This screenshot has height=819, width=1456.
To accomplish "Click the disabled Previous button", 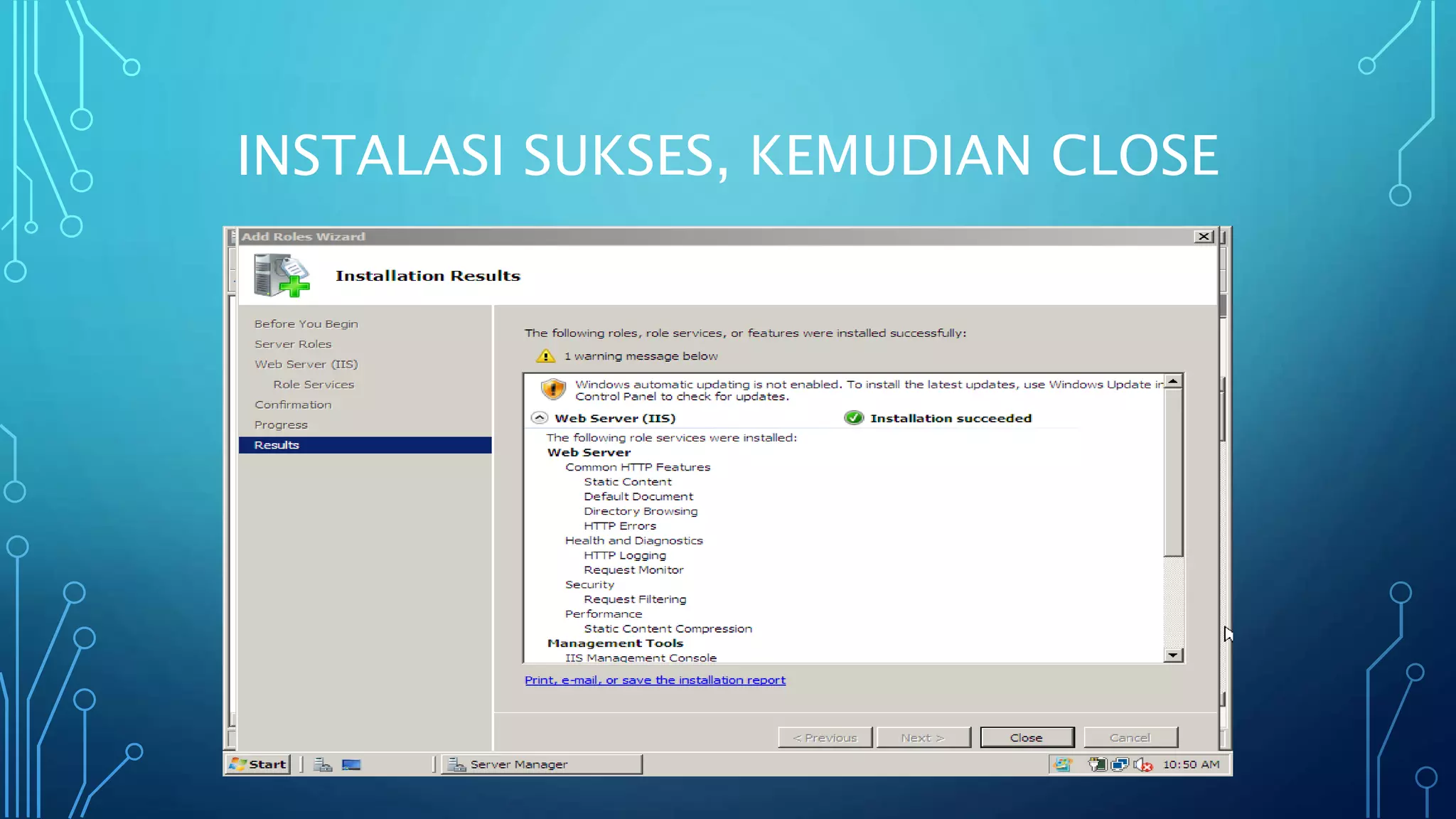I will pos(825,737).
